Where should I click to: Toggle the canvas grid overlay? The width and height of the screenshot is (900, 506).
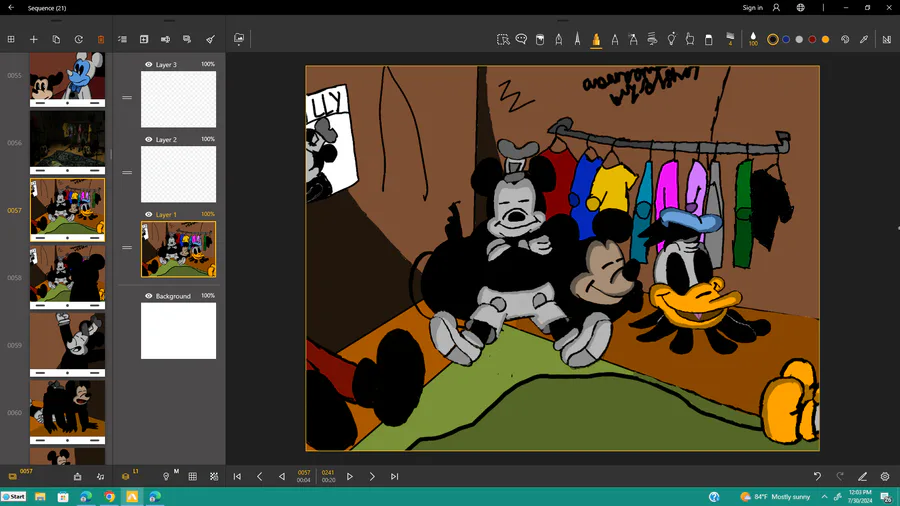click(x=193, y=477)
